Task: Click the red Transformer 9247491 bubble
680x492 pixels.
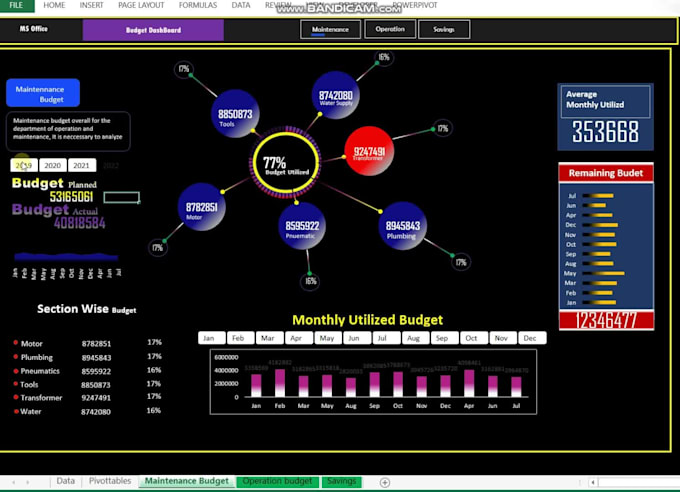Action: click(369, 151)
